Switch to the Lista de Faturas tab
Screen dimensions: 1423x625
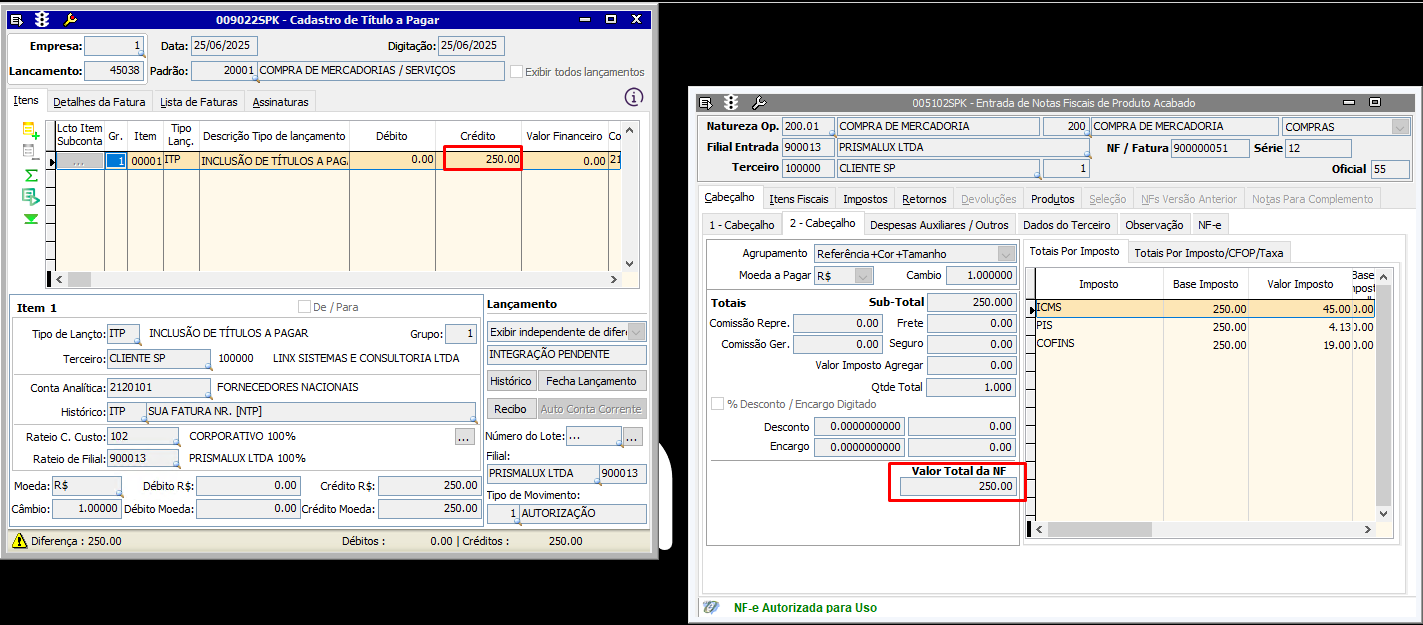click(199, 102)
